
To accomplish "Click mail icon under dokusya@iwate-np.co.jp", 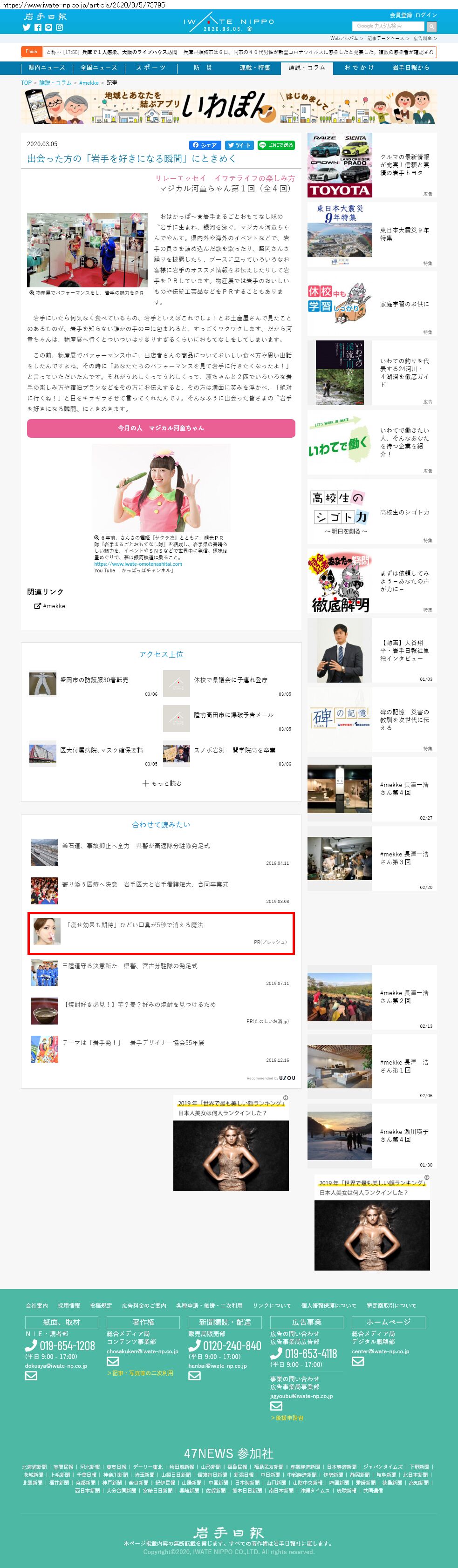I will tap(31, 1375).
